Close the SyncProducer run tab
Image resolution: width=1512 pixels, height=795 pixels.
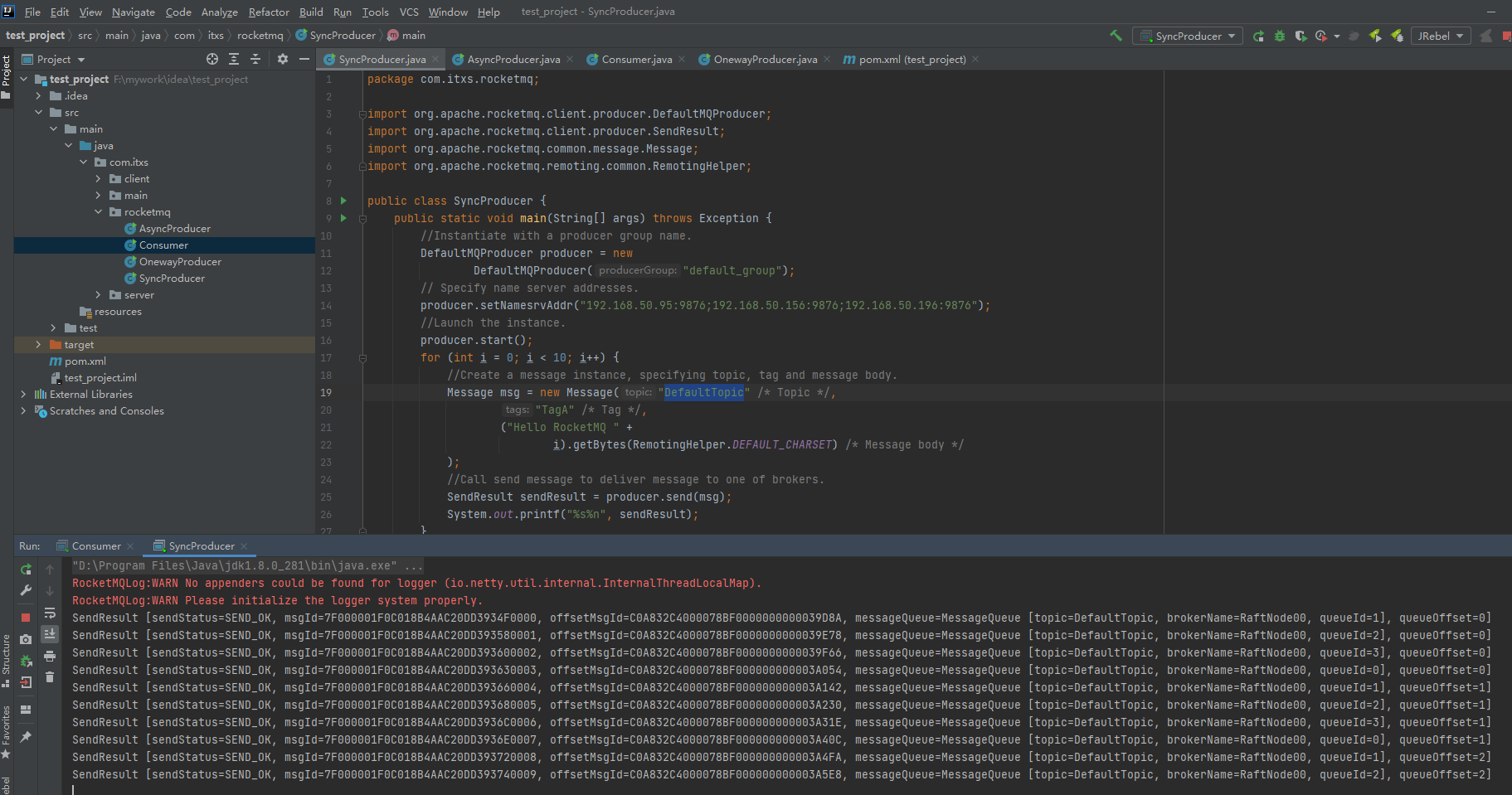(x=244, y=546)
